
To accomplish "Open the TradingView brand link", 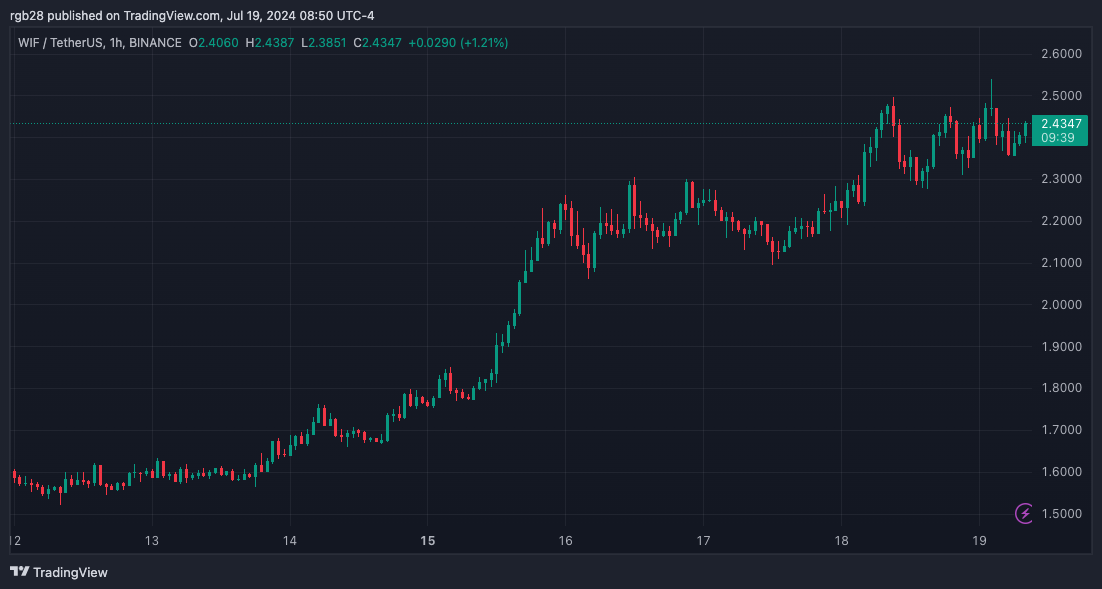I will click(59, 572).
